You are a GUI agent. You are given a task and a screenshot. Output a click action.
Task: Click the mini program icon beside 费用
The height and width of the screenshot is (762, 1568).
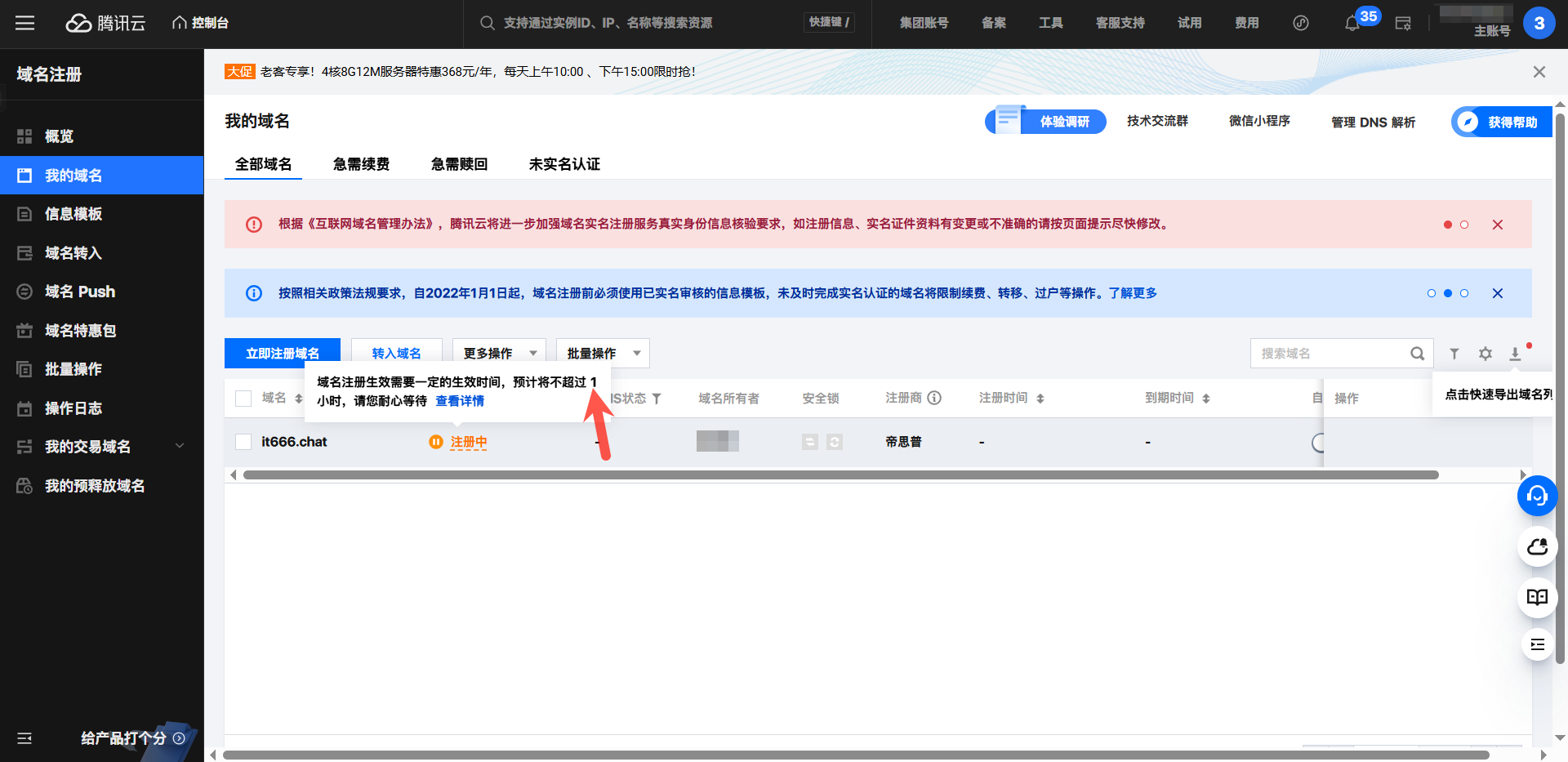[1301, 23]
